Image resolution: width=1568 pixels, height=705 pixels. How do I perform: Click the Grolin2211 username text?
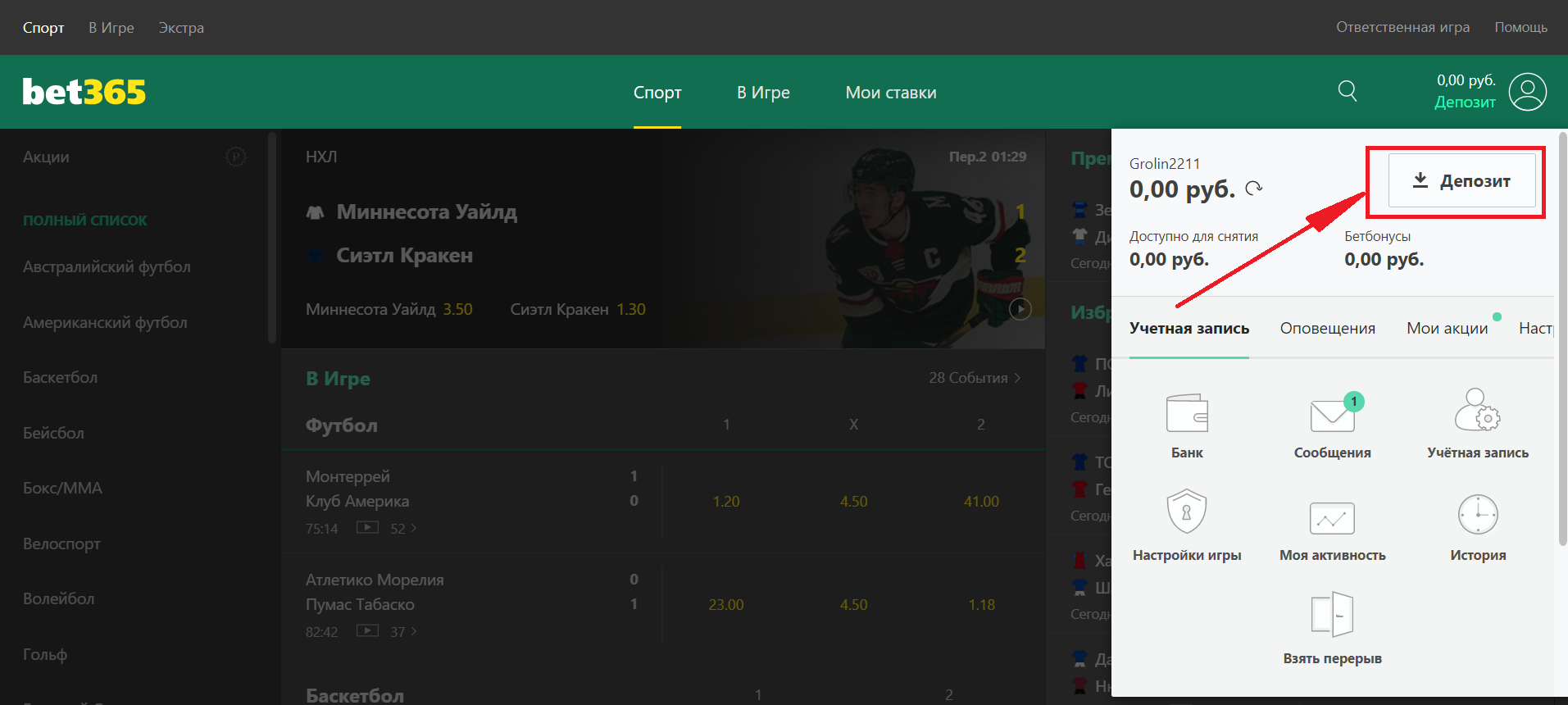1164,163
